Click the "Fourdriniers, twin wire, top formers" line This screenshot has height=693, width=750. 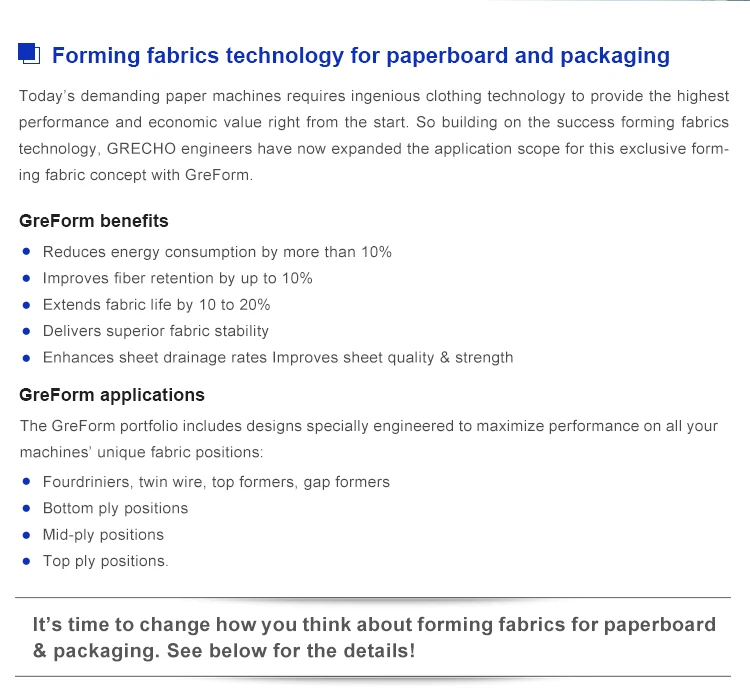click(x=216, y=482)
